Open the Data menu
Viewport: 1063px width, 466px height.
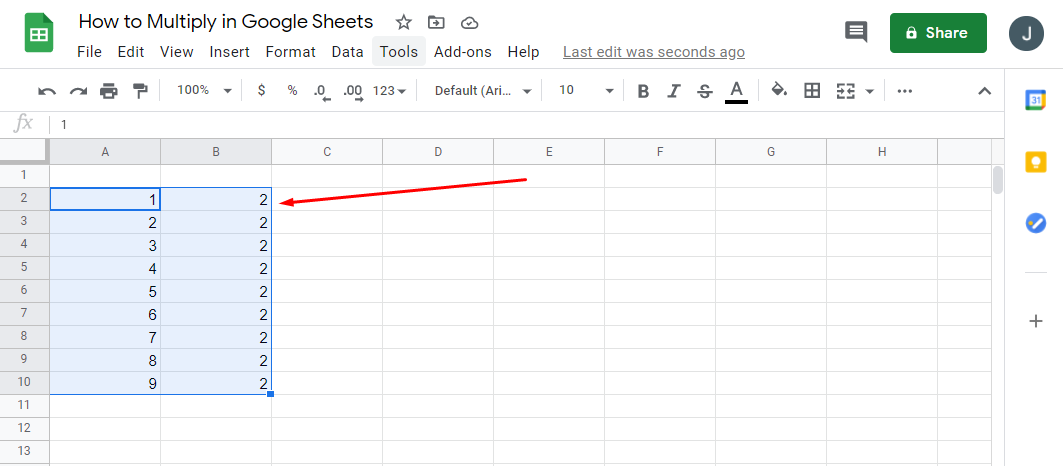click(x=347, y=52)
